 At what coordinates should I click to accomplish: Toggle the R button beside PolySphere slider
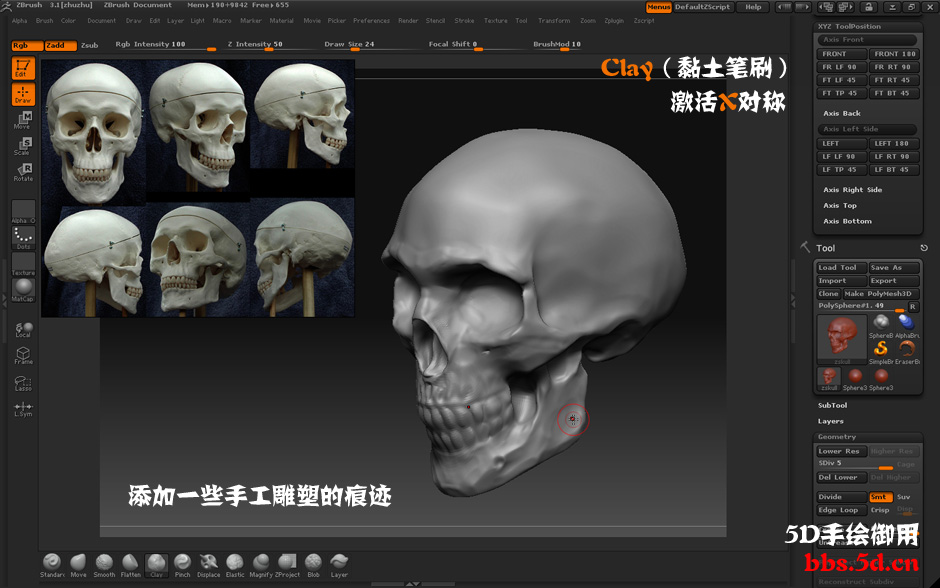click(912, 306)
